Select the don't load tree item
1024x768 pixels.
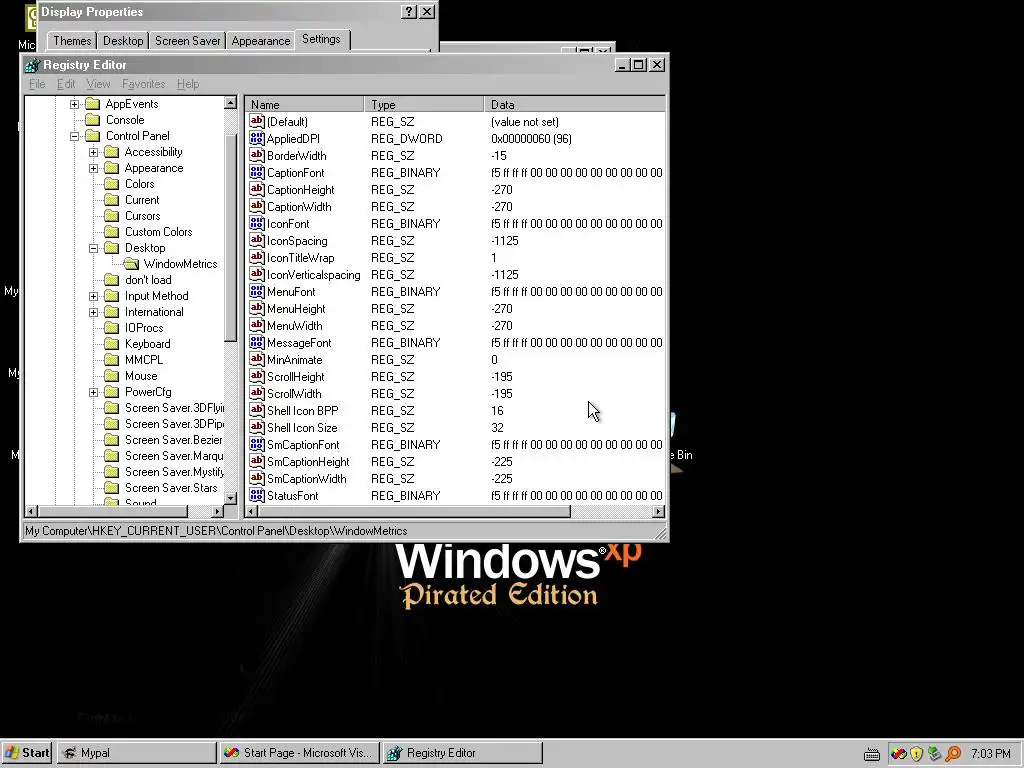click(148, 280)
